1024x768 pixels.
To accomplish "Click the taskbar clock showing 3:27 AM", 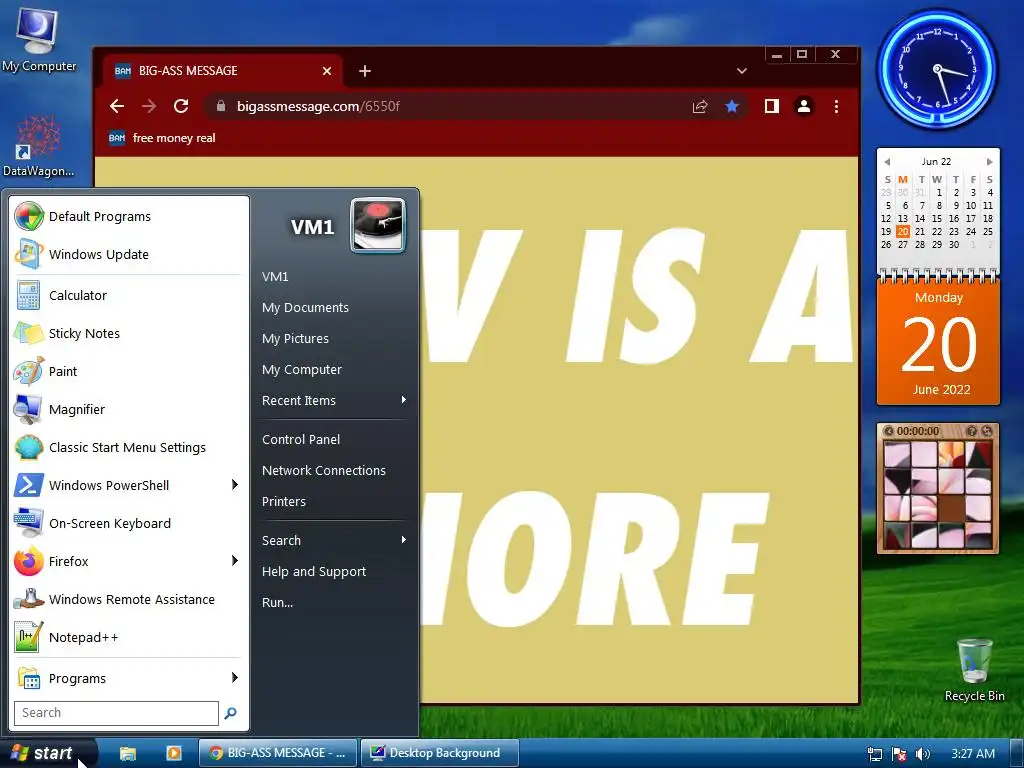I will coord(973,754).
